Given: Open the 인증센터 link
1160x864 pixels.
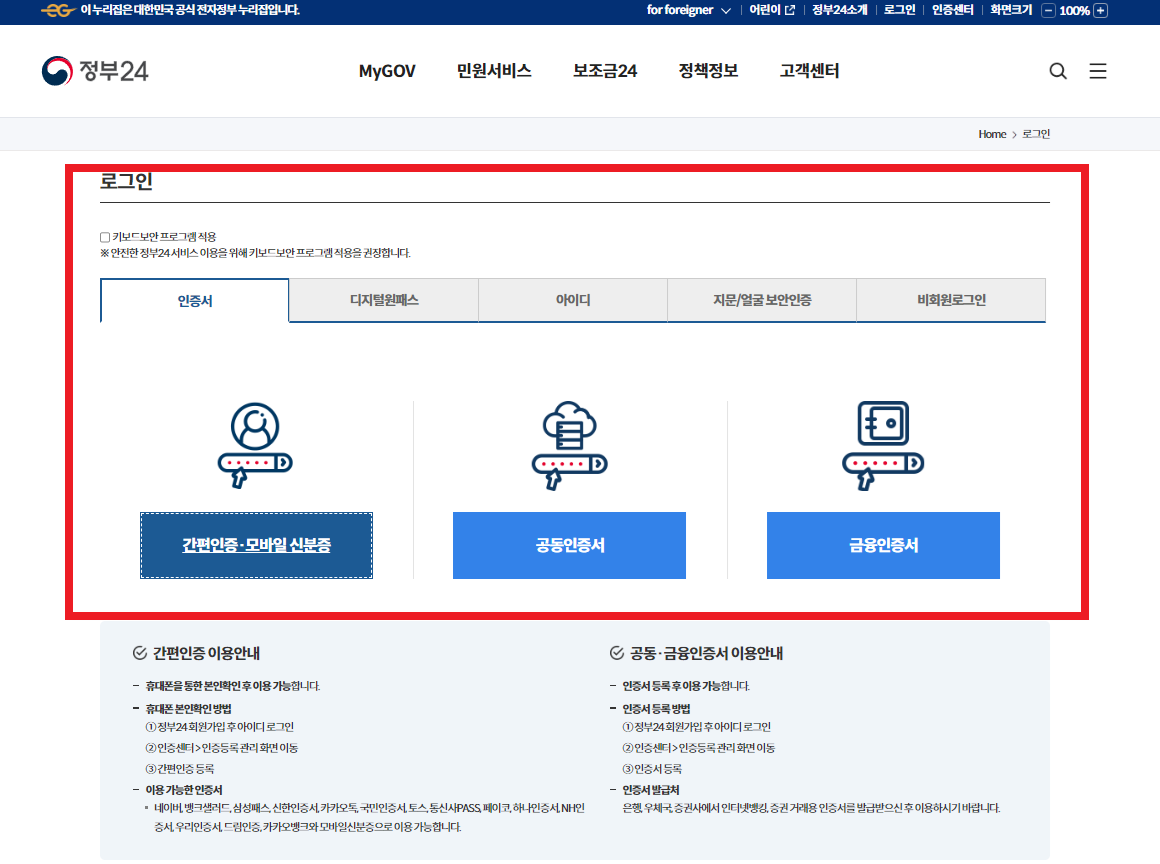Looking at the screenshot, I should coord(952,10).
